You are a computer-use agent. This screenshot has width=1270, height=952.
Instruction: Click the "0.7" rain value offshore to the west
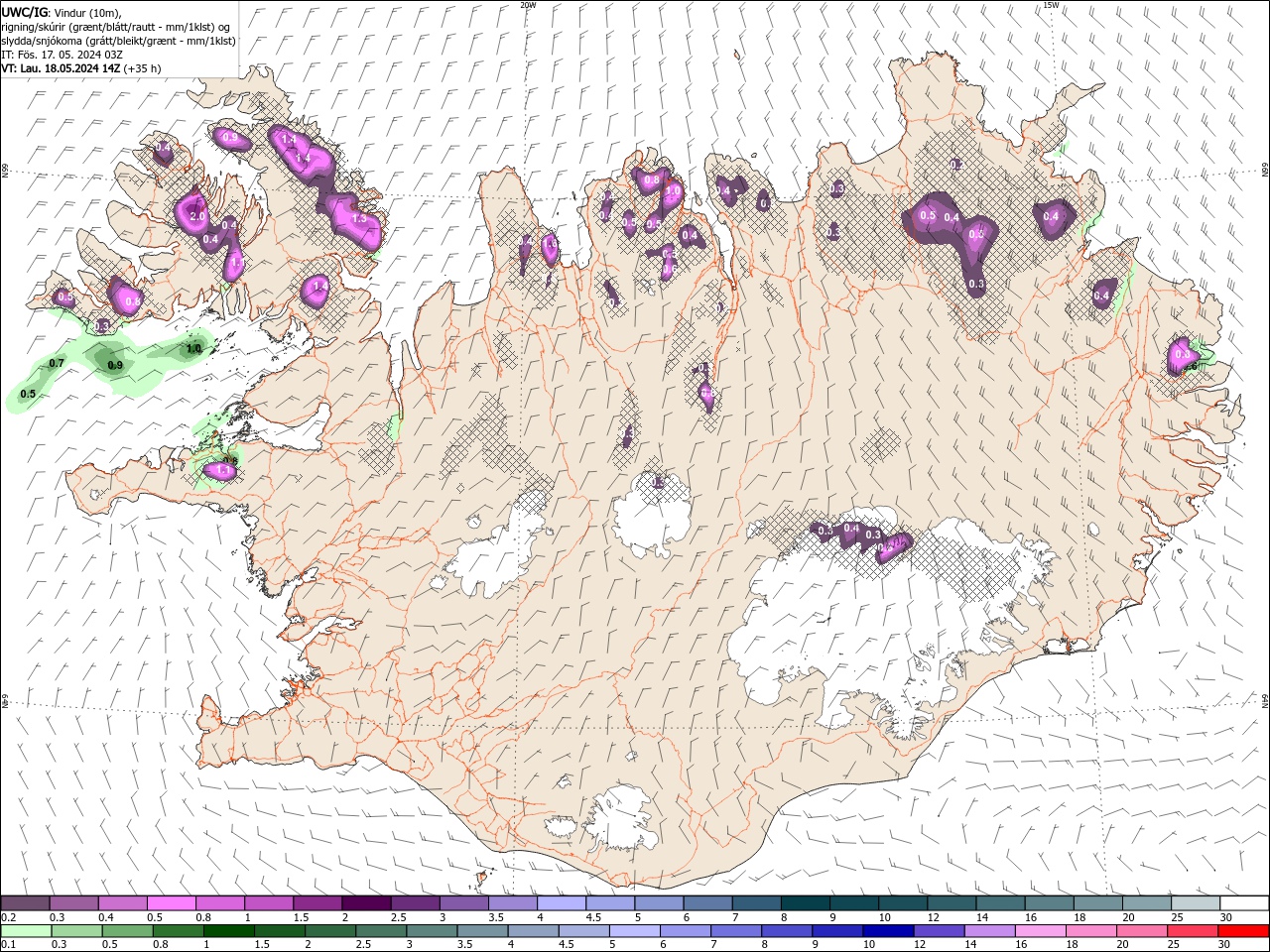(57, 364)
